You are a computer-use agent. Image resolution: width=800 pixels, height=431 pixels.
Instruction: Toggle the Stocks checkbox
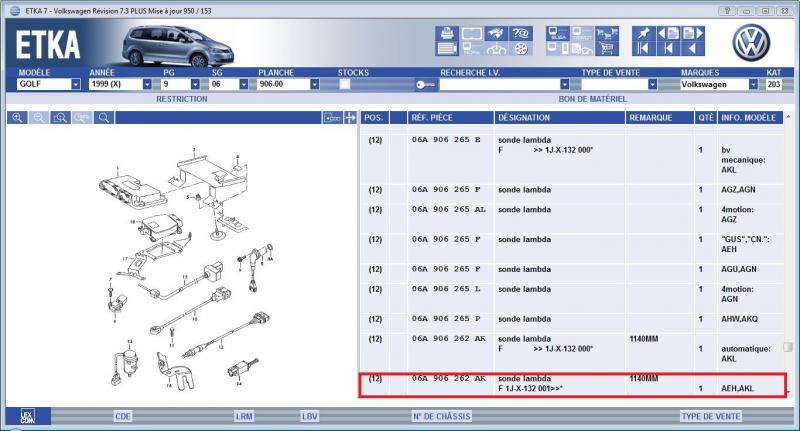coord(345,85)
